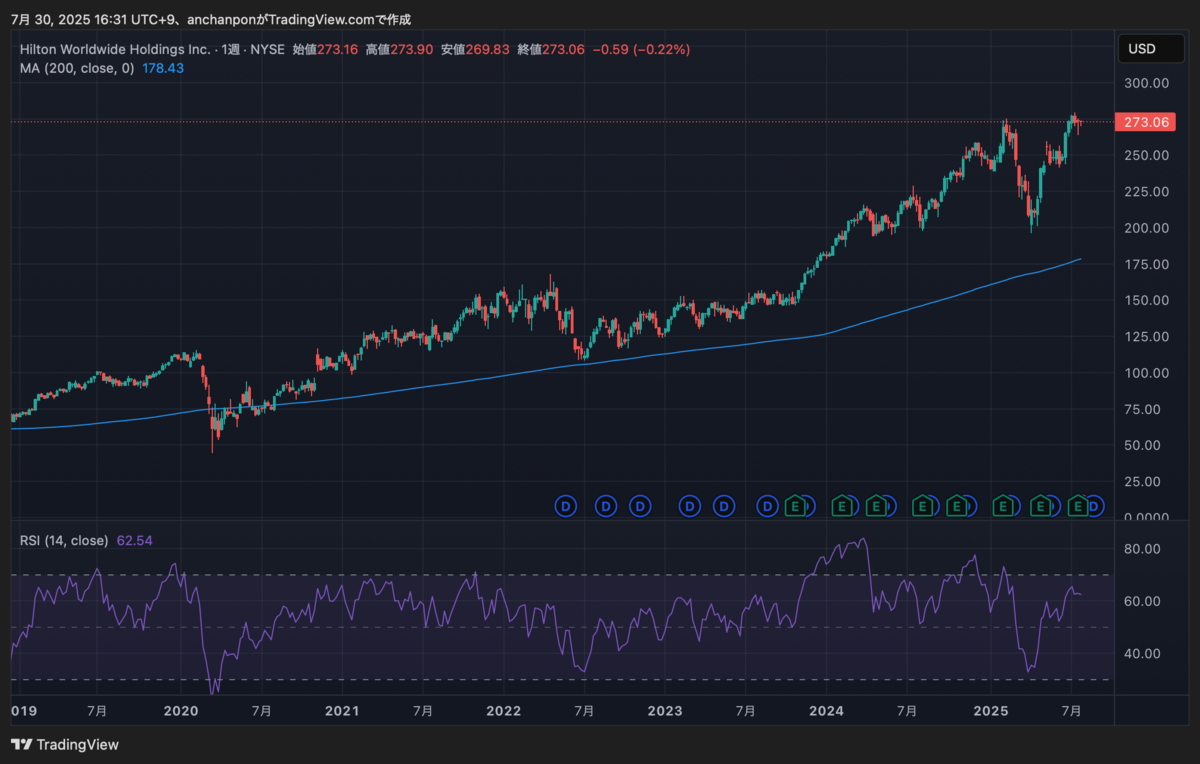
Task: Click the RSI value 62.54
Action: [x=135, y=540]
